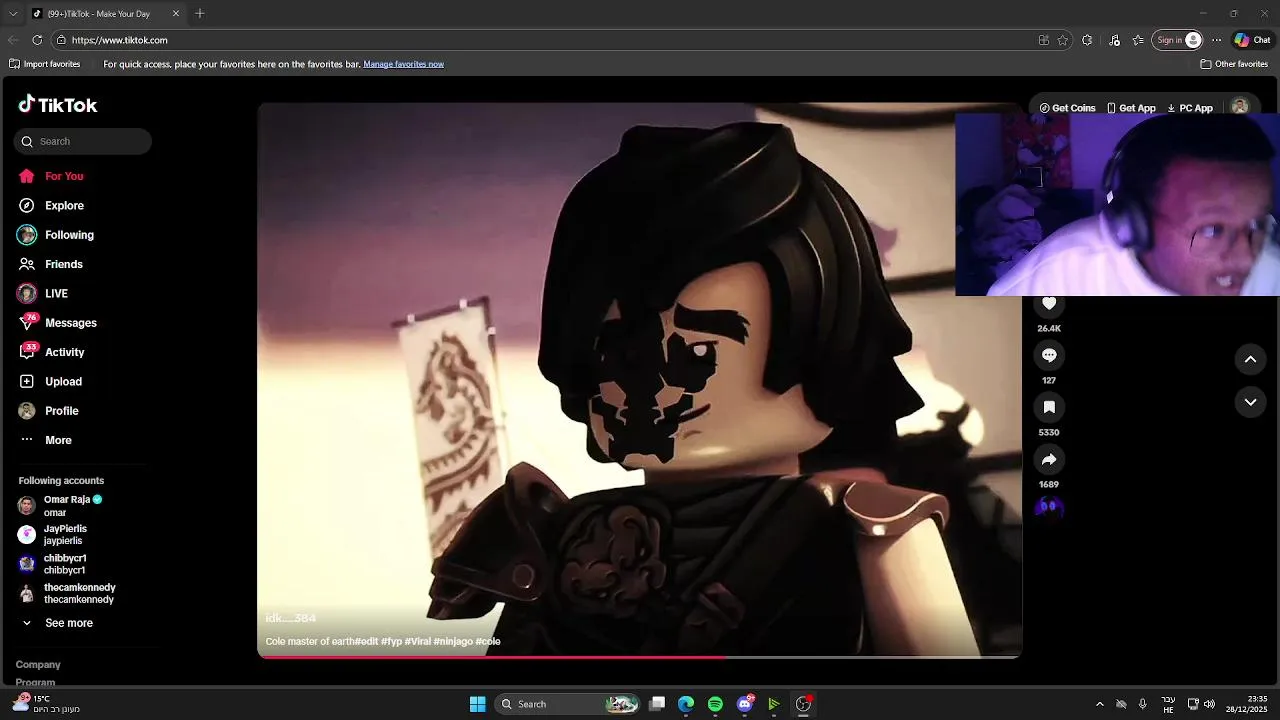Image resolution: width=1280 pixels, height=720 pixels.
Task: Click Get App in the top bar
Action: point(1131,108)
